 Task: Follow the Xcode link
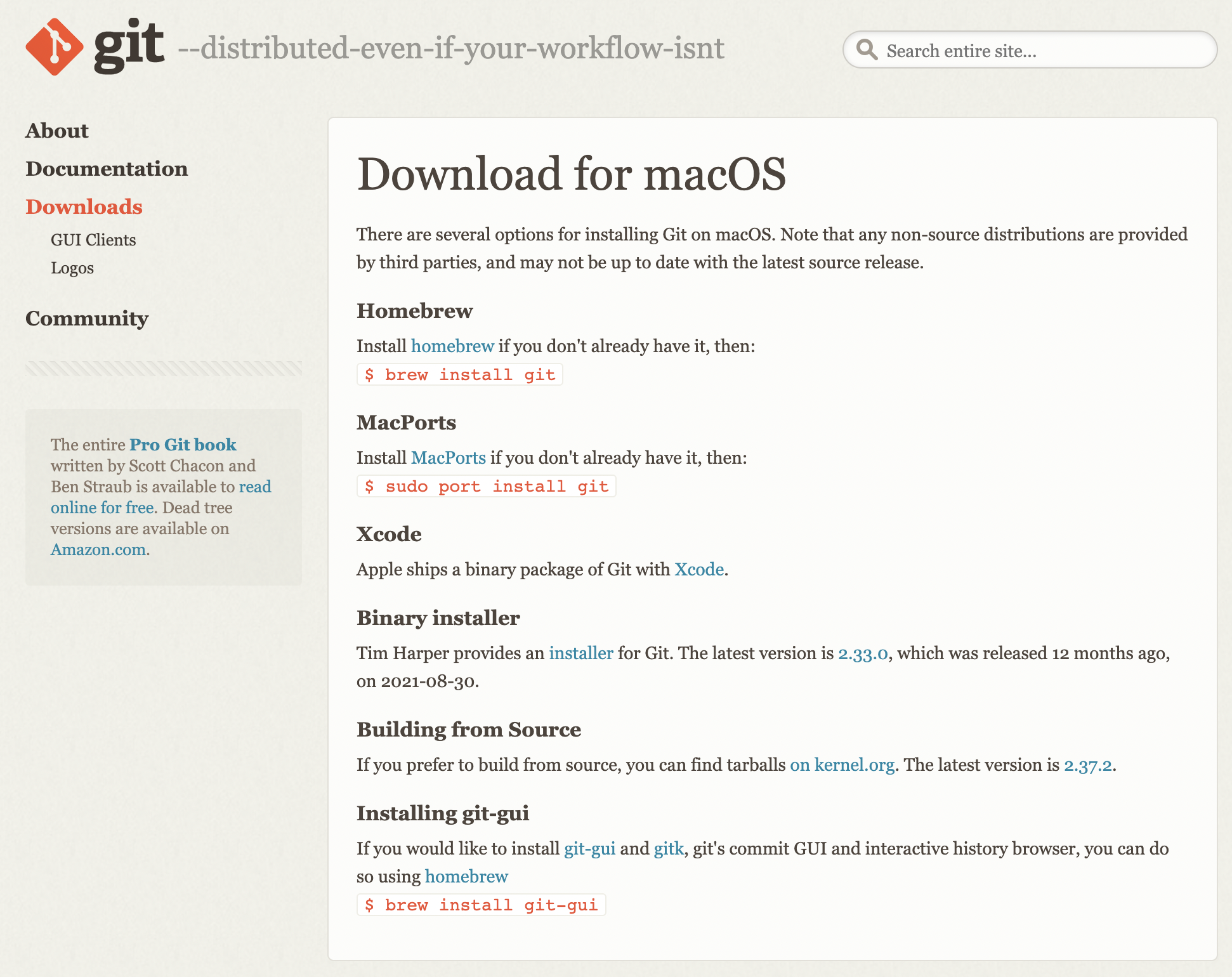pyautogui.click(x=699, y=569)
